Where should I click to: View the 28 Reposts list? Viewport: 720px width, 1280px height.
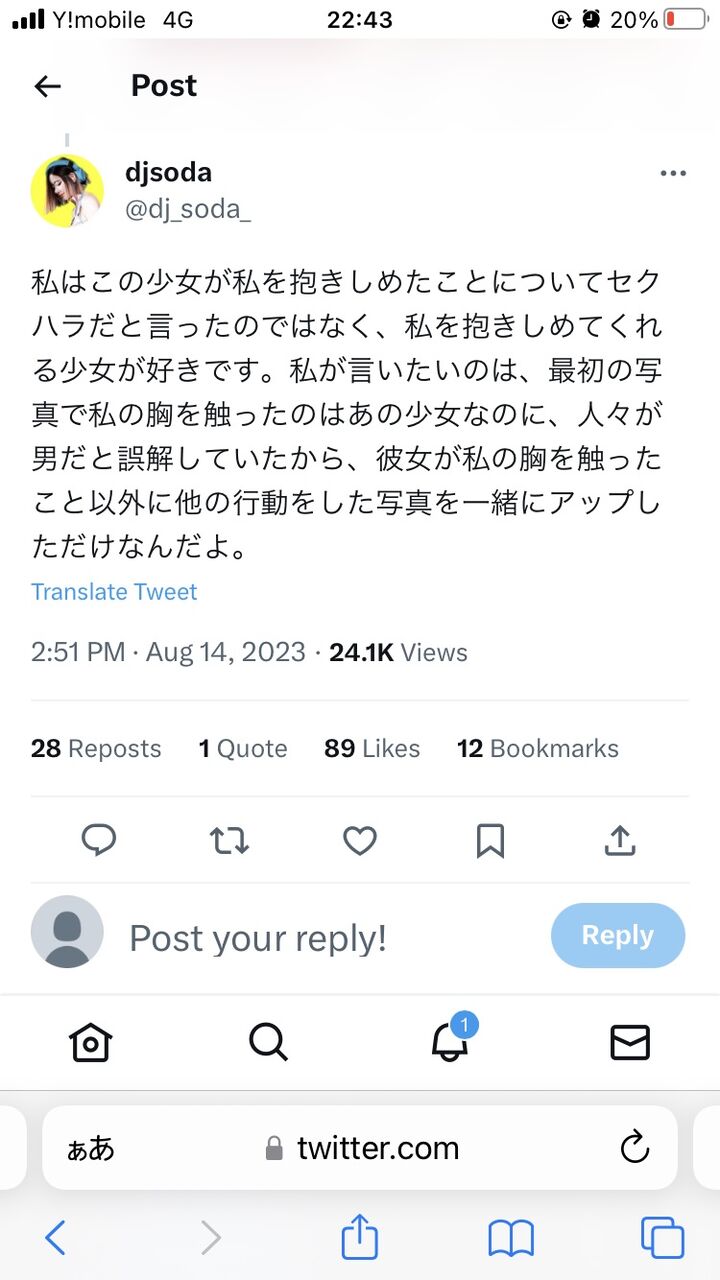pyautogui.click(x=96, y=749)
